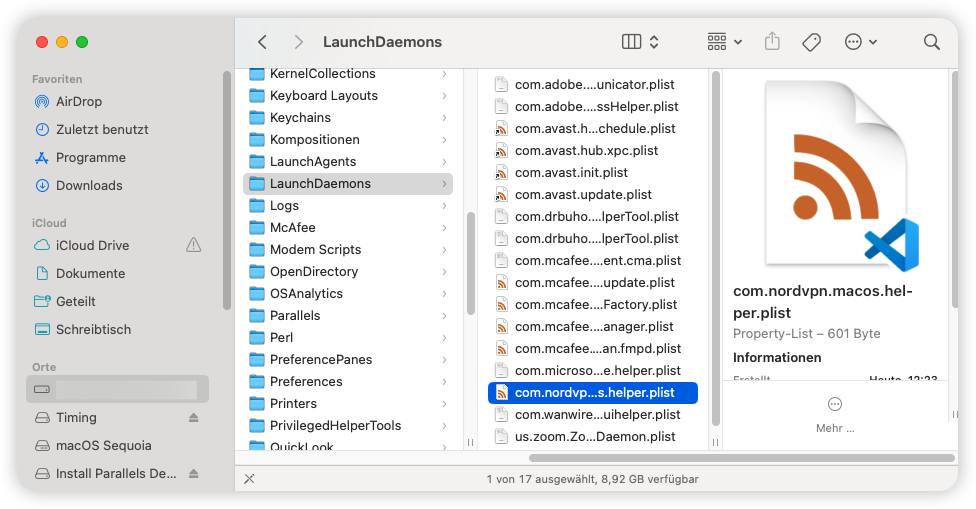Screen dimensions: 976x509
Task: Eject the Install Parallels volume
Action: pyautogui.click(x=194, y=474)
